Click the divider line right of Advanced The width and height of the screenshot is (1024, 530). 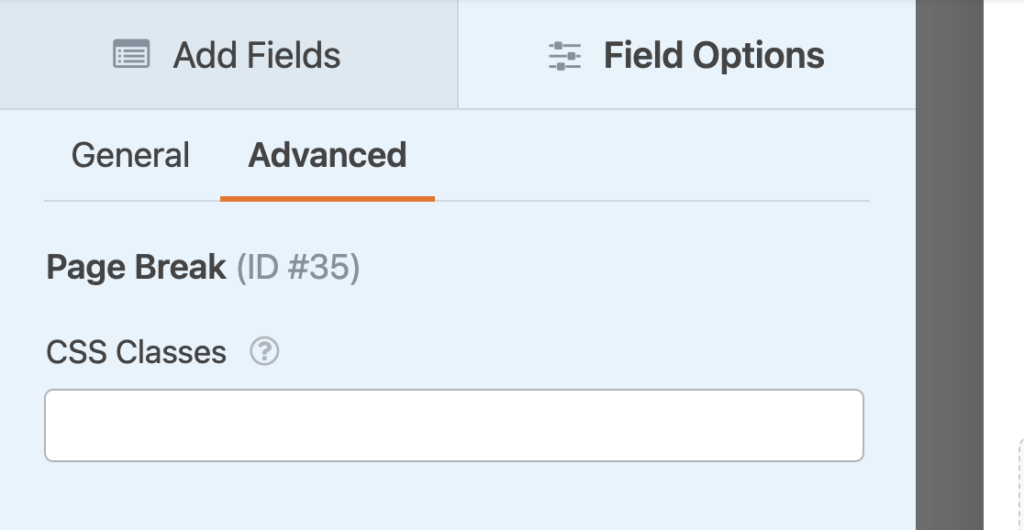[x=650, y=200]
